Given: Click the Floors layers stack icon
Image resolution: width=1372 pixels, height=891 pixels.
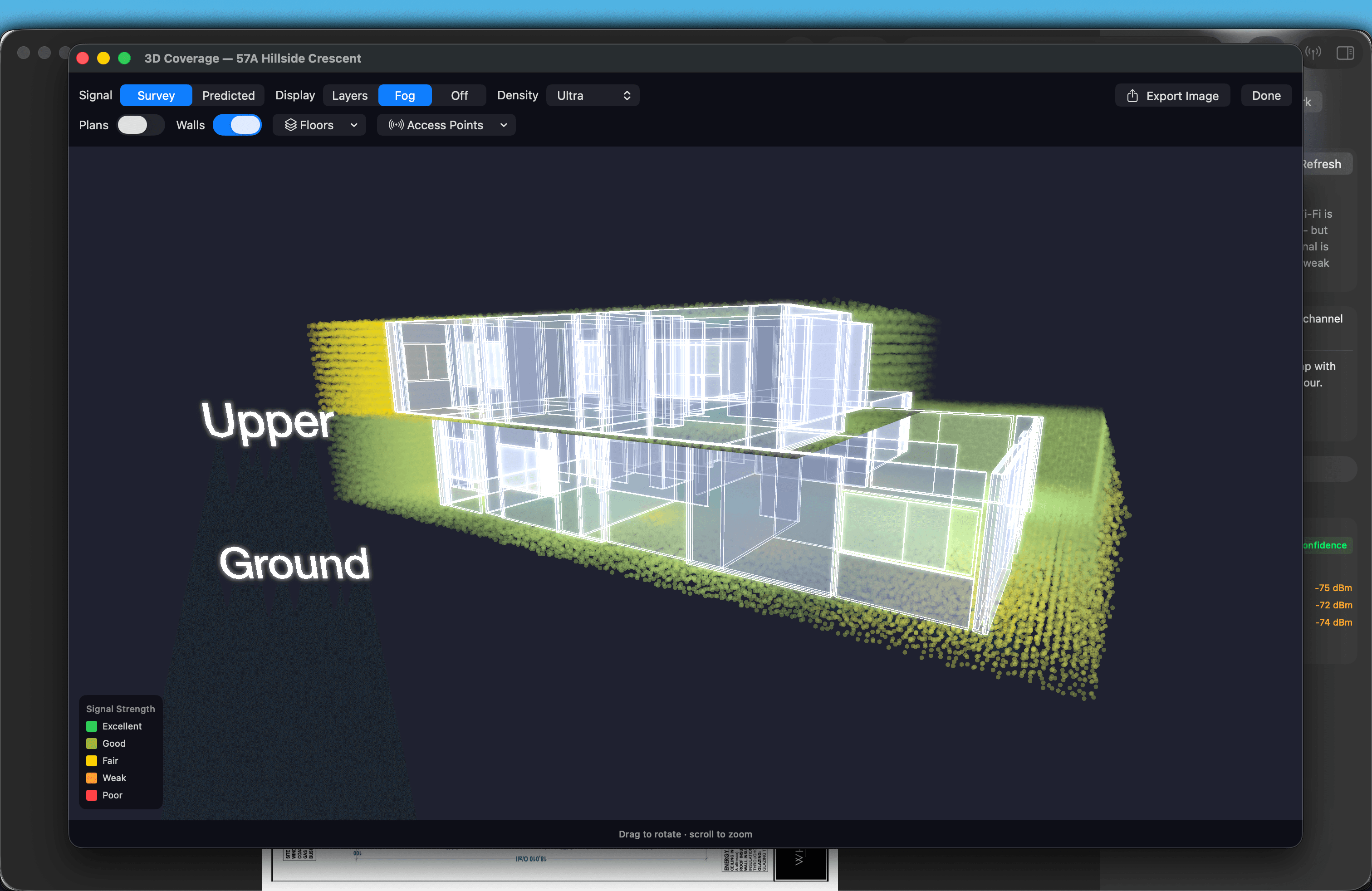Looking at the screenshot, I should tap(290, 125).
